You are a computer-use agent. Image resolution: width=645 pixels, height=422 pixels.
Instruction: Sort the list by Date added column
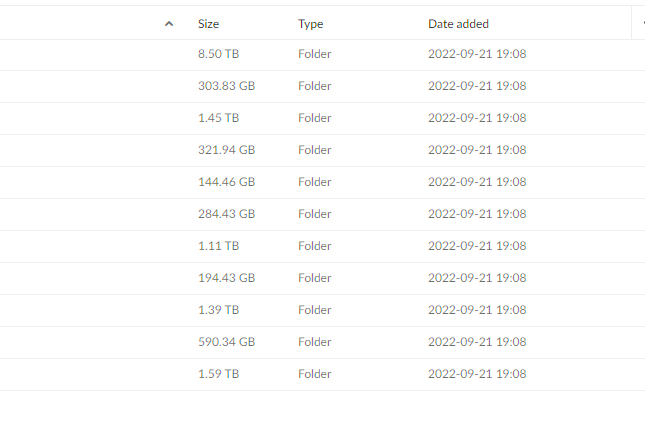pyautogui.click(x=458, y=24)
